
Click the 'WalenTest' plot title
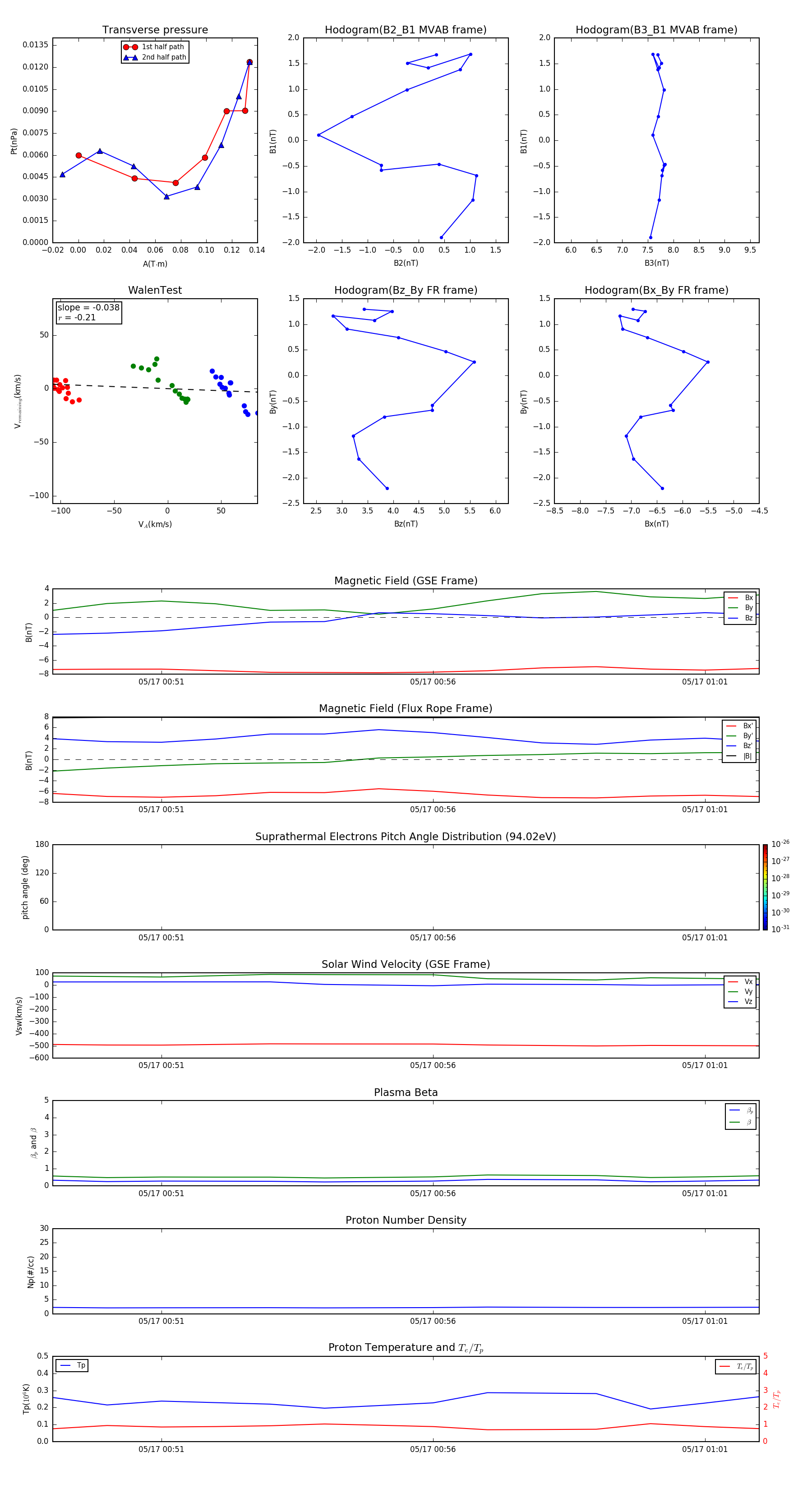pos(155,290)
